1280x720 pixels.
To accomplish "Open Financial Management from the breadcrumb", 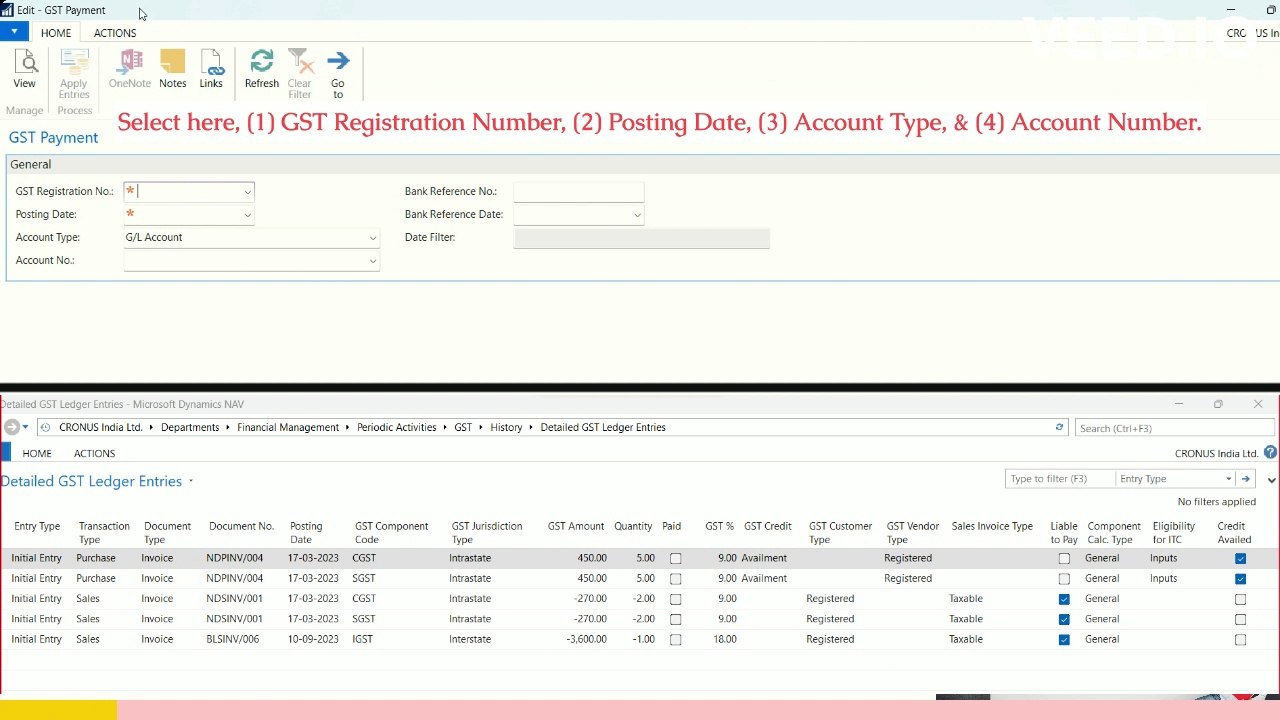I will click(x=288, y=427).
